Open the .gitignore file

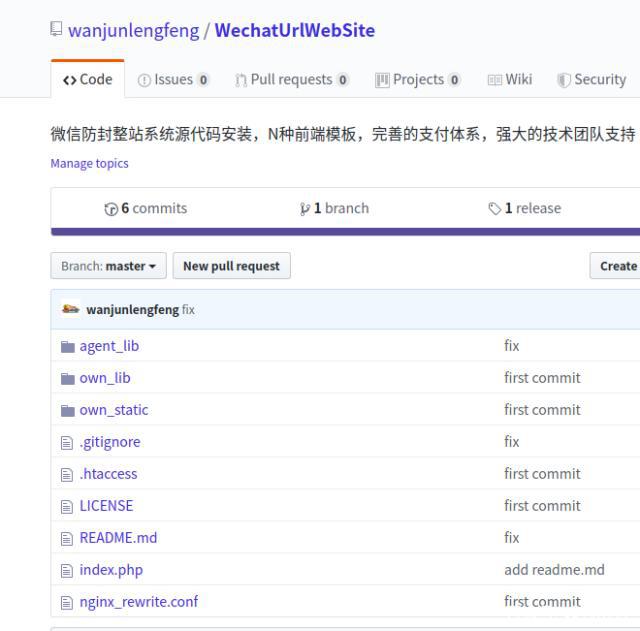click(110, 442)
